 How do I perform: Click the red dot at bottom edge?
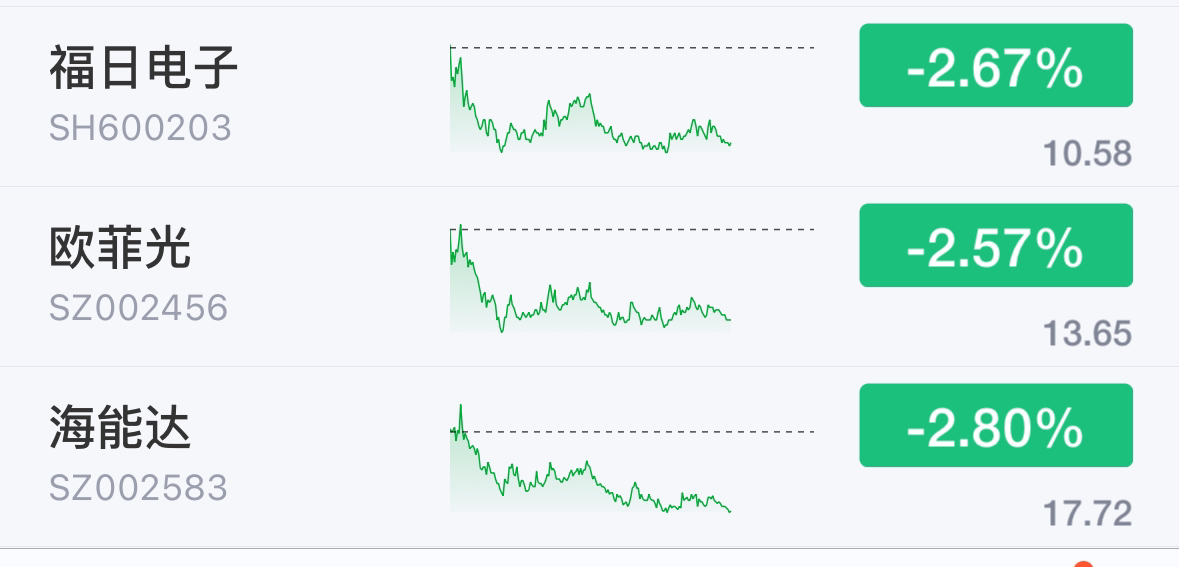click(x=1083, y=563)
